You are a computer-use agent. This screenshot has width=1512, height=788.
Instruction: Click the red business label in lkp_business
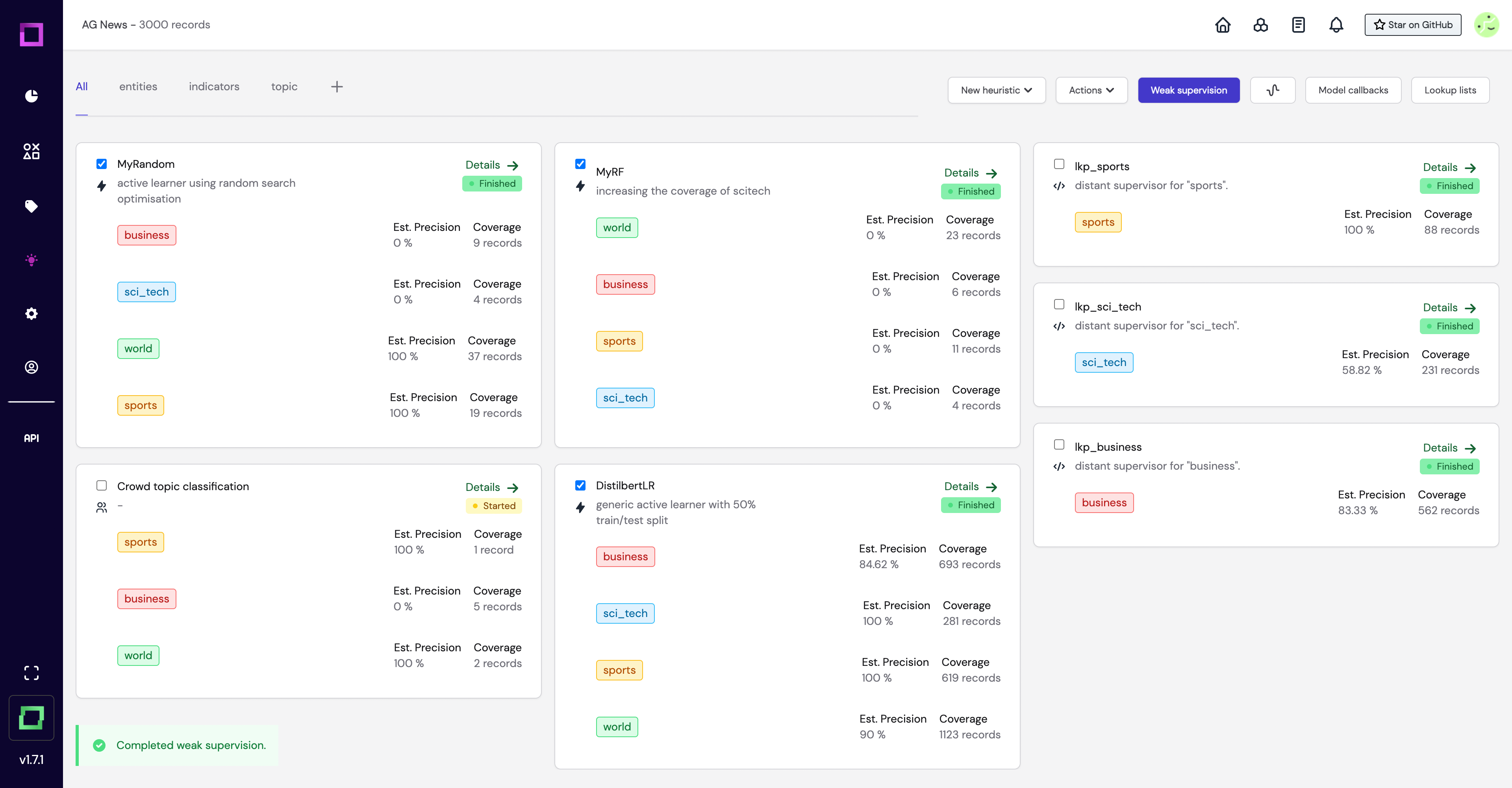pos(1103,503)
